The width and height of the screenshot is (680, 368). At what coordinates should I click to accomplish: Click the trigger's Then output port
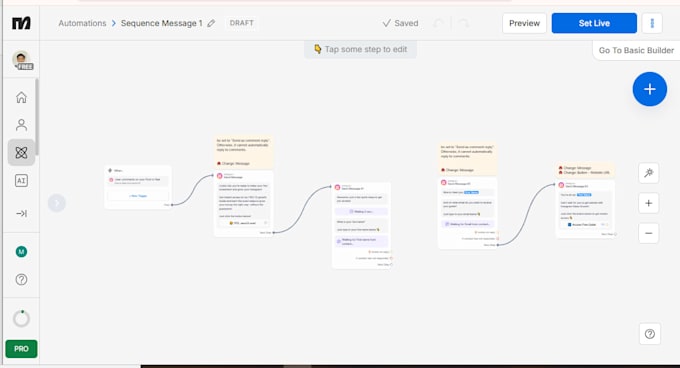pyautogui.click(x=172, y=205)
